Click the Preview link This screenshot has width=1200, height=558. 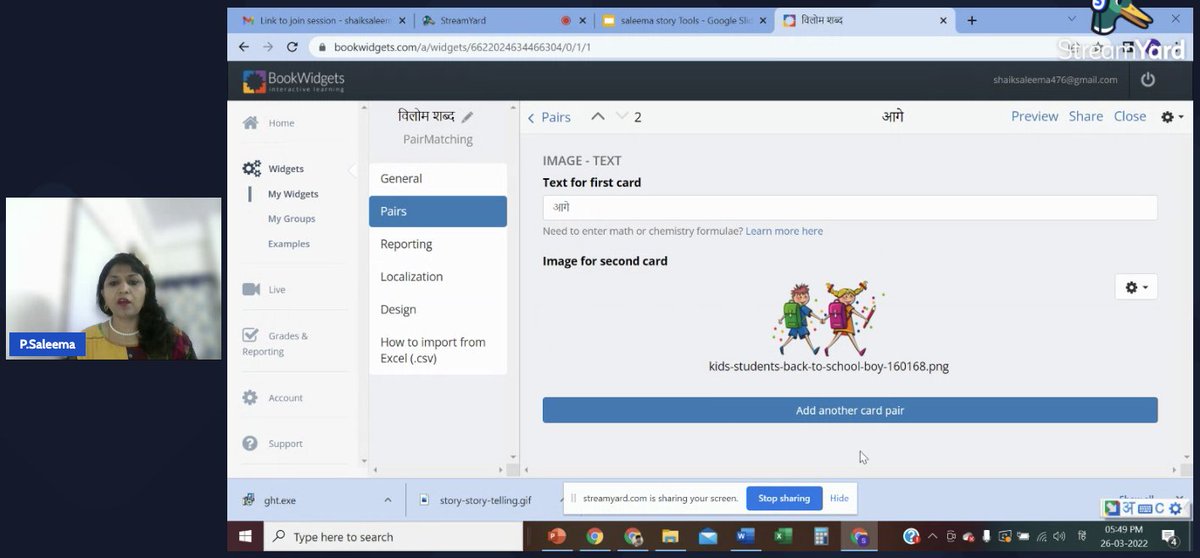click(x=1034, y=116)
